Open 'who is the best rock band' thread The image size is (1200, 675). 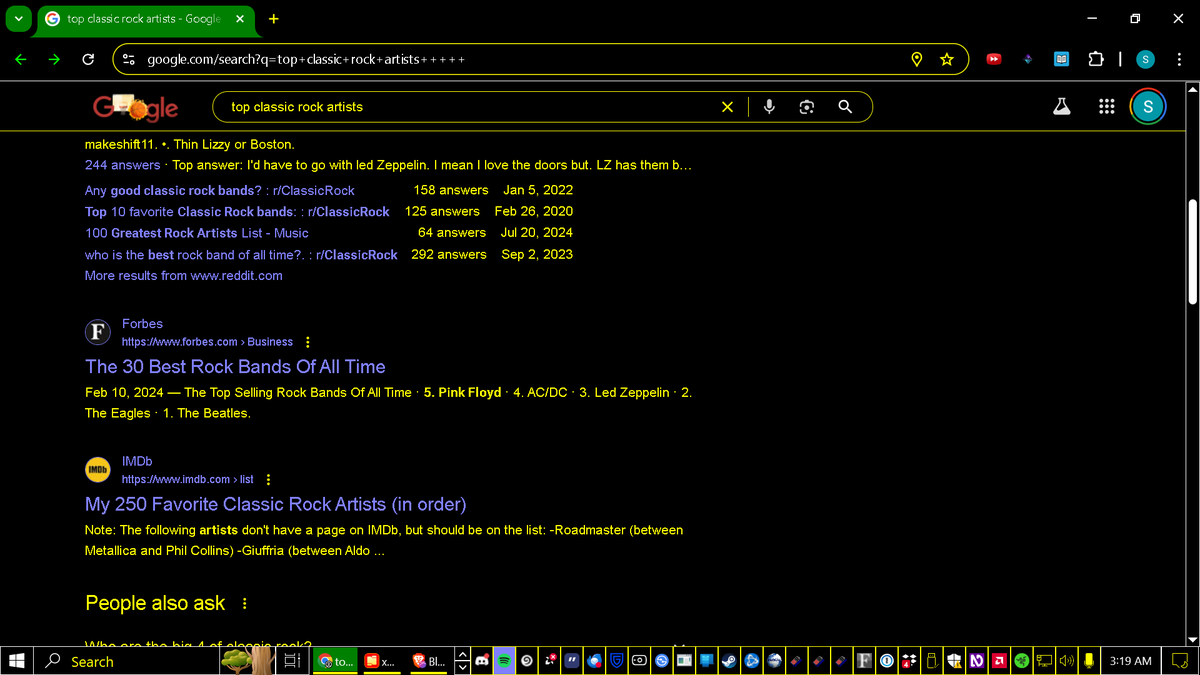tap(241, 255)
